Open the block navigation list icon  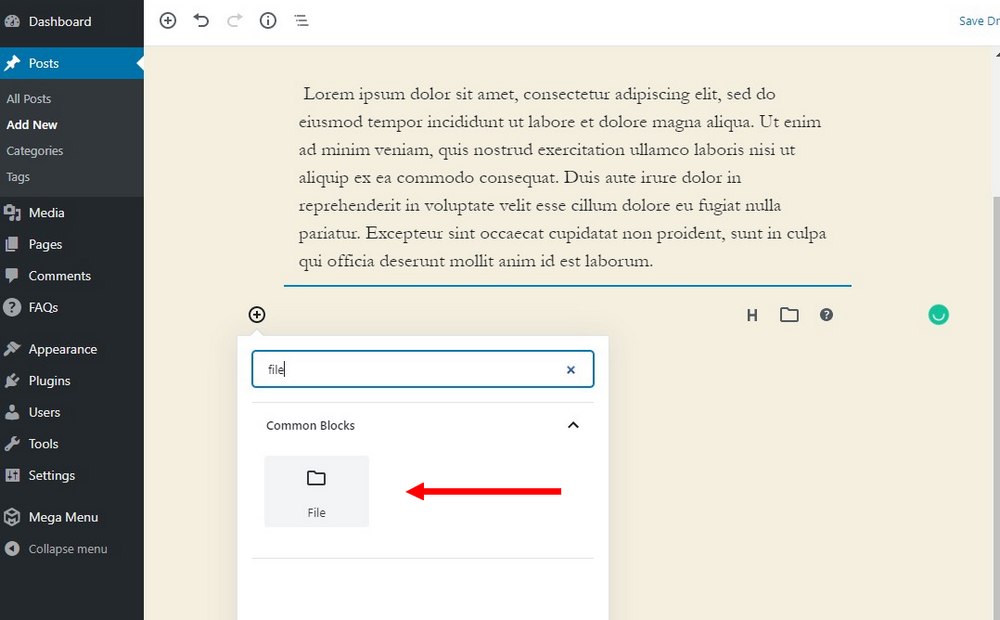[x=301, y=20]
